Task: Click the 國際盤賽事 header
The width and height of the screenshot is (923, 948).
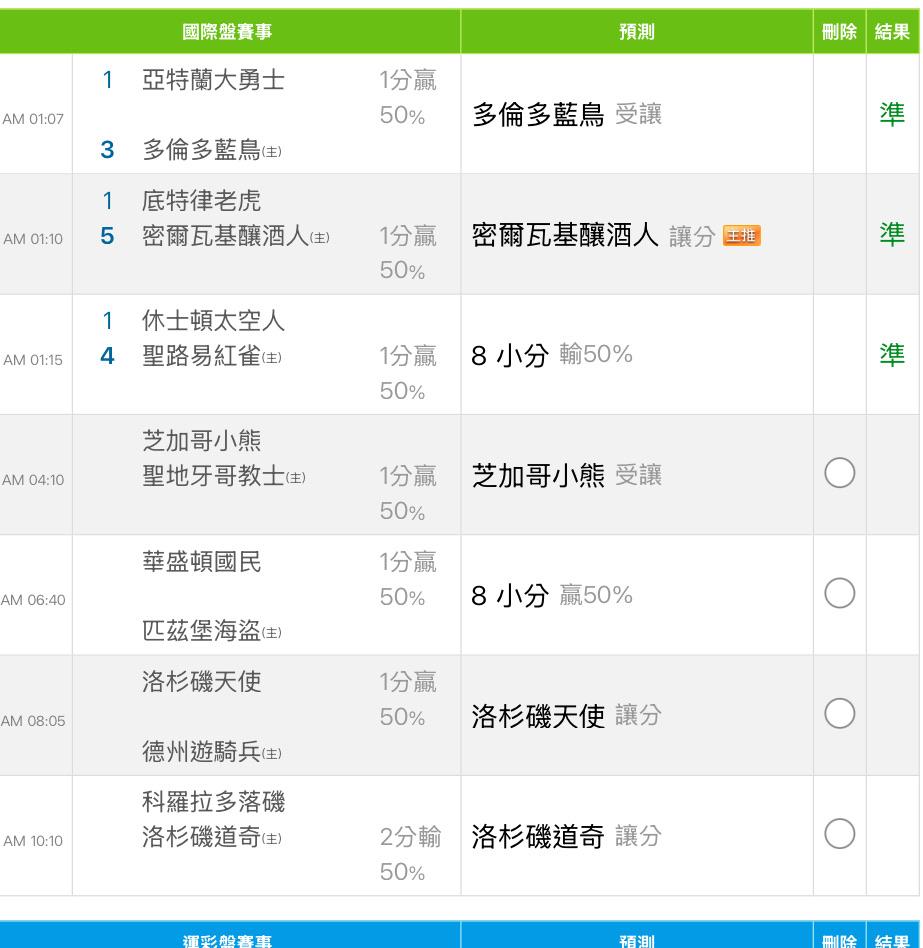Action: click(227, 31)
